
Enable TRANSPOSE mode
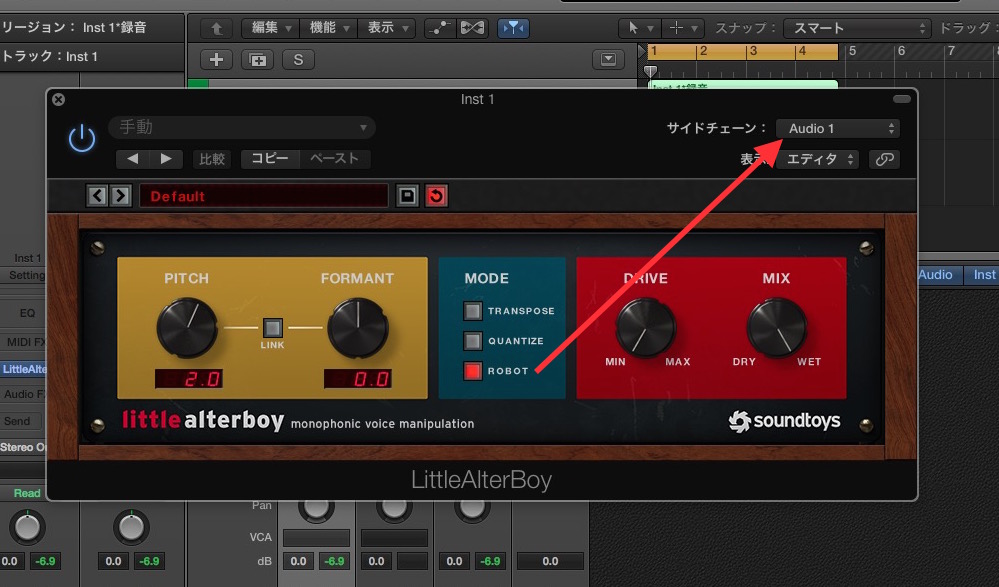473,310
